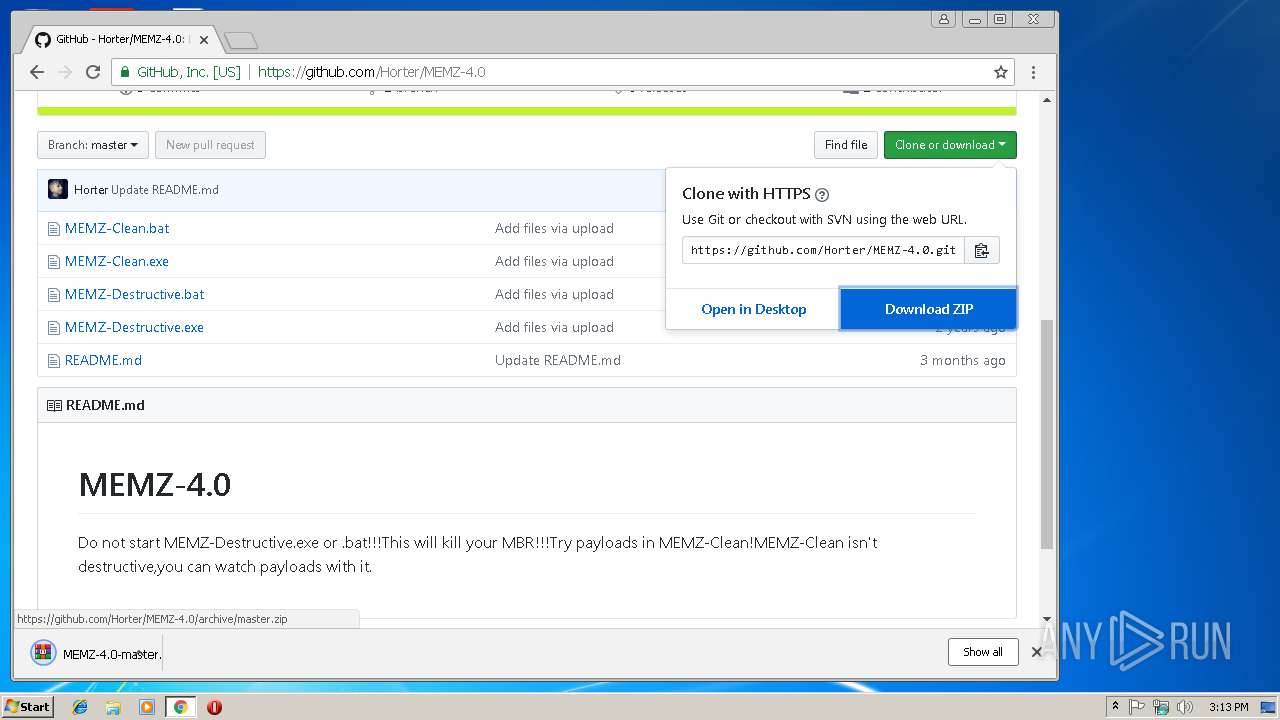The height and width of the screenshot is (720, 1280).
Task: Show hidden system tray icons
Action: [1115, 706]
